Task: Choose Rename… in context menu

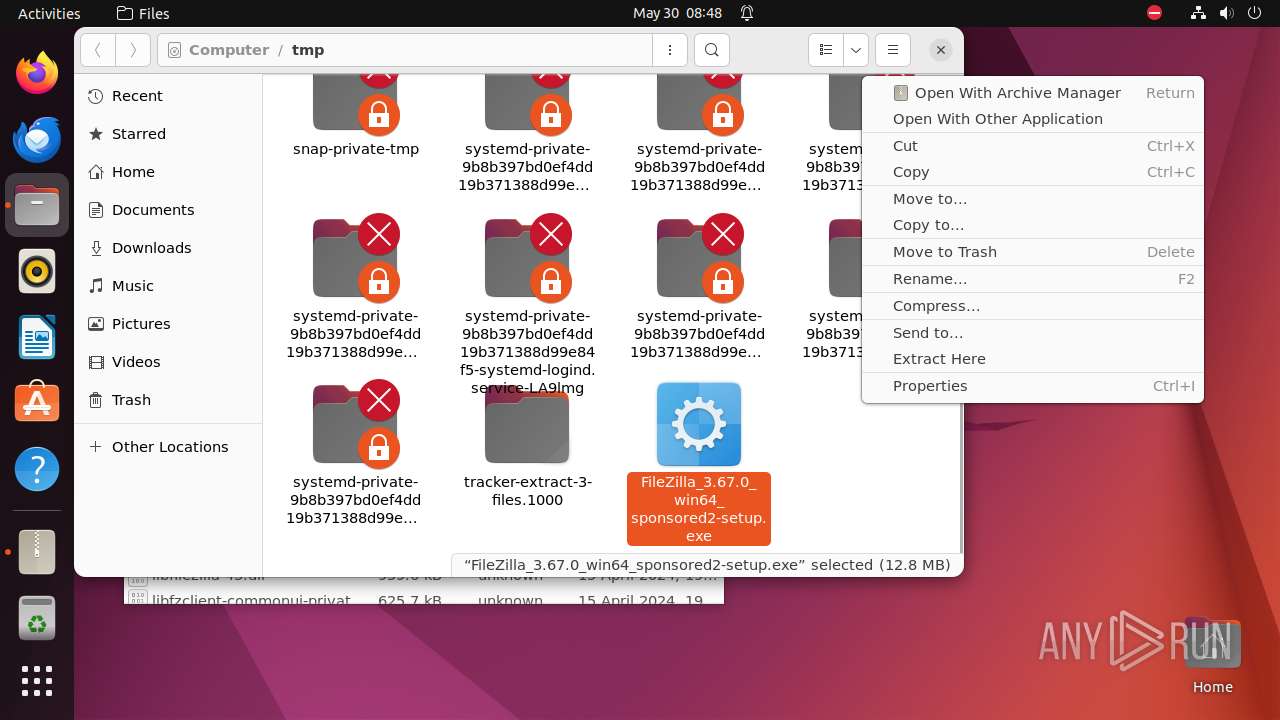Action: 1032,279
